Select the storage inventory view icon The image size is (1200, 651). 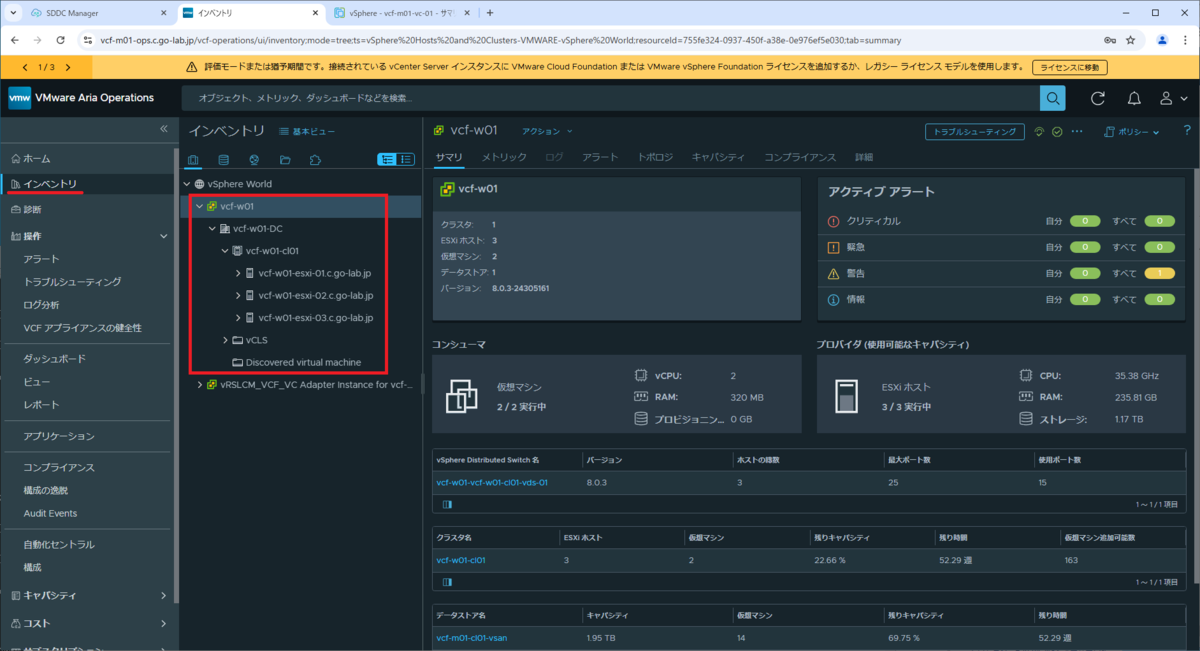tap(224, 160)
